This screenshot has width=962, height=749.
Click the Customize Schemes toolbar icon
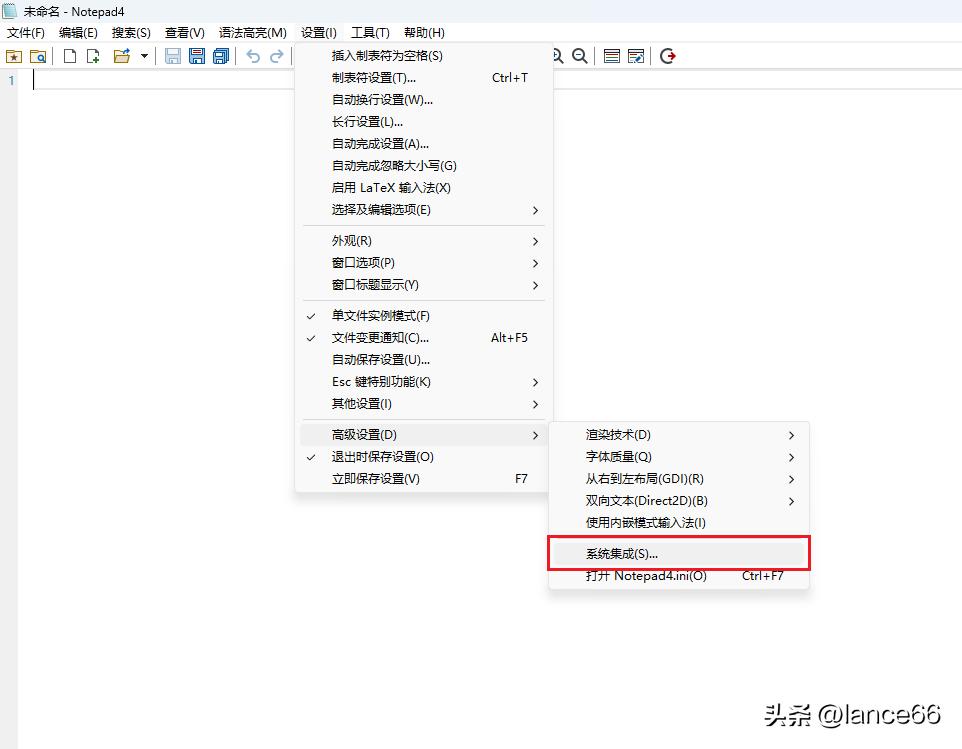pyautogui.click(x=636, y=56)
